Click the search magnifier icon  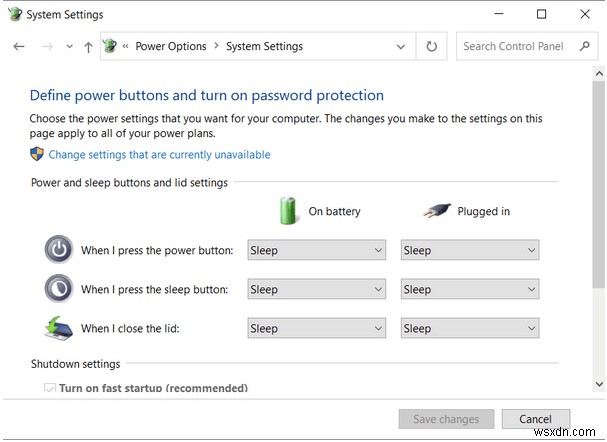(x=585, y=46)
